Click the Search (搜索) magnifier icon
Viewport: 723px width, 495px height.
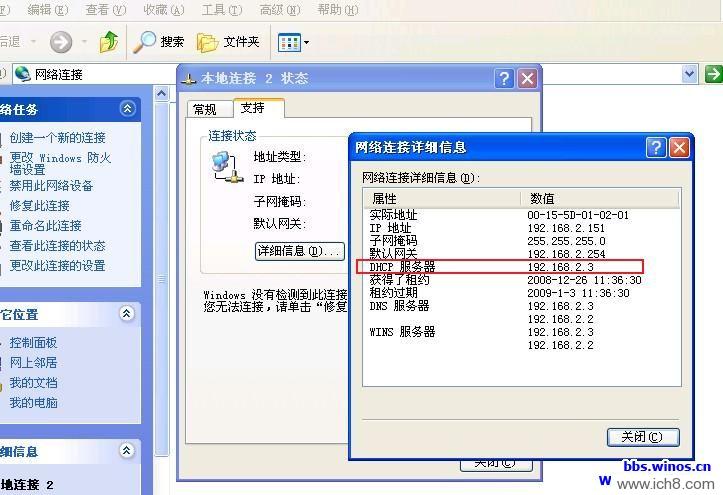point(146,42)
